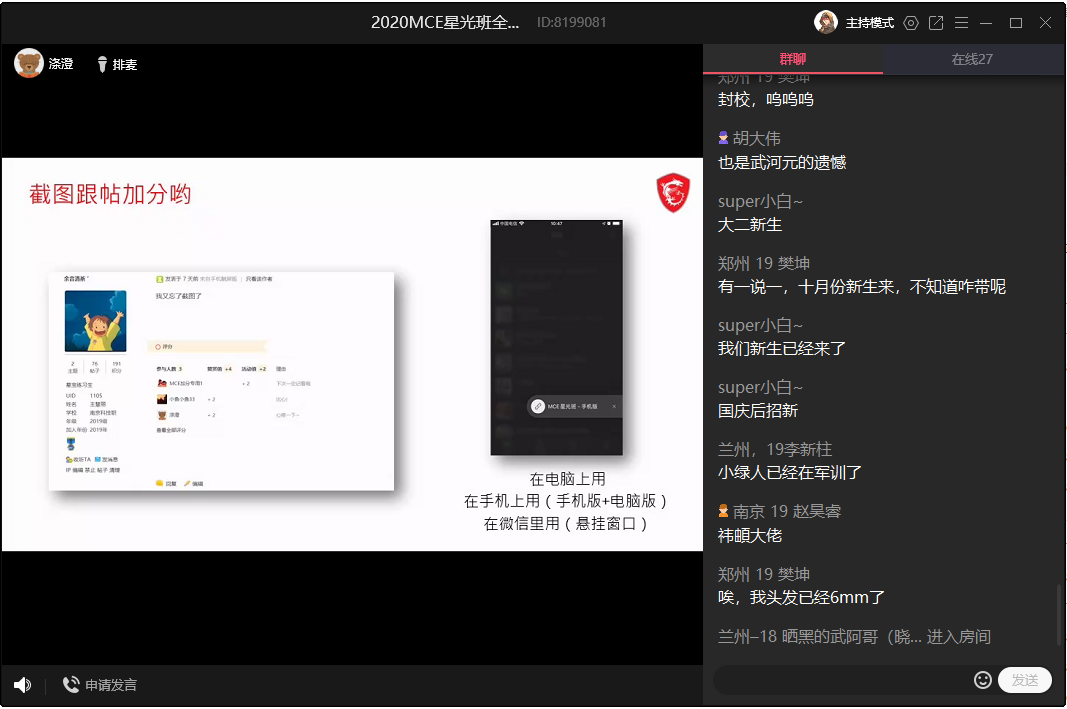This screenshot has height=709, width=1067.
Task: Click super小白~ above 大二新生
Action: tap(760, 201)
